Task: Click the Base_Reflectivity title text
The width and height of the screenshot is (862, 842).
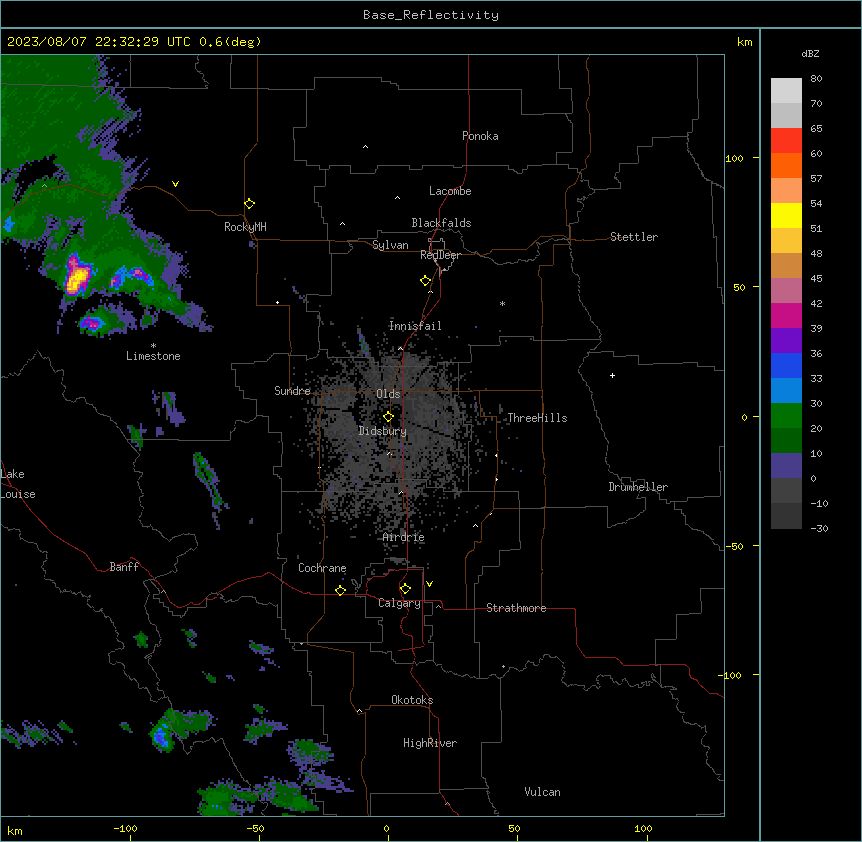Action: tap(430, 15)
